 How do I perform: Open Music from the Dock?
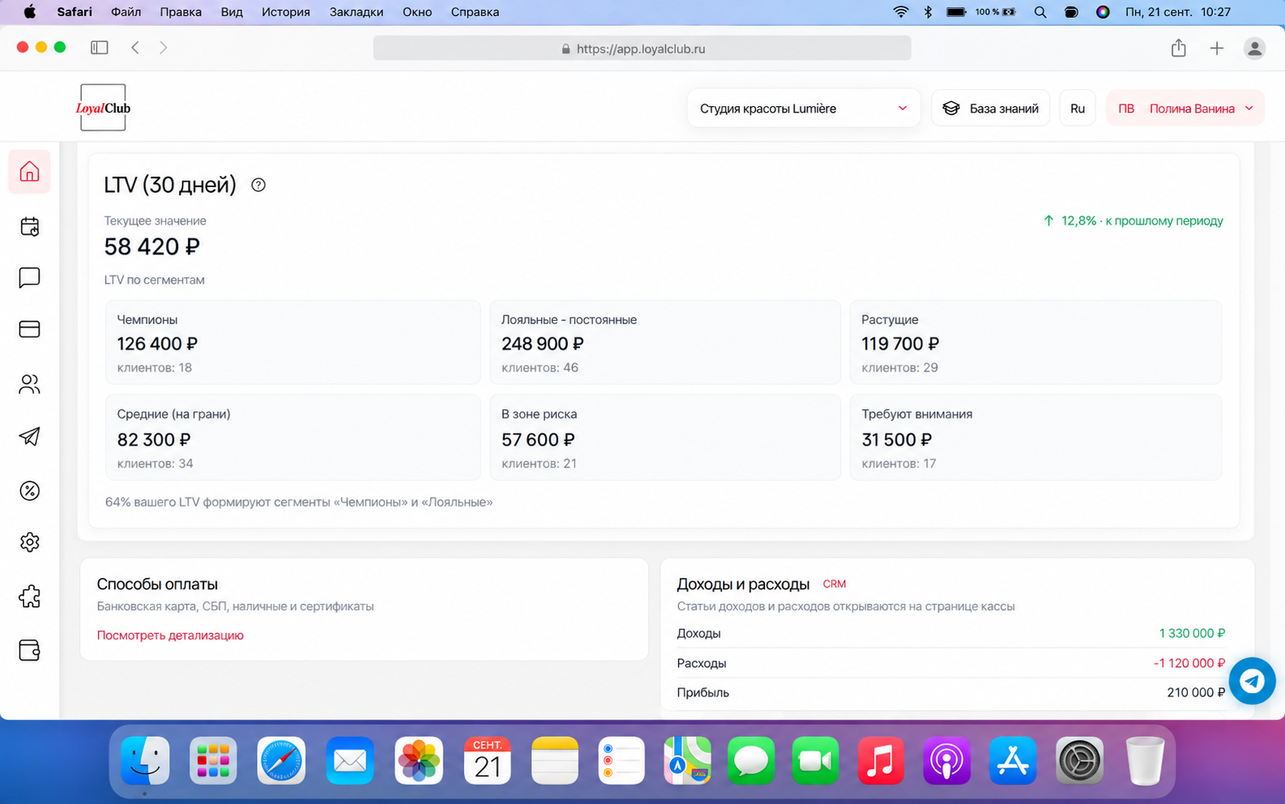tap(880, 761)
